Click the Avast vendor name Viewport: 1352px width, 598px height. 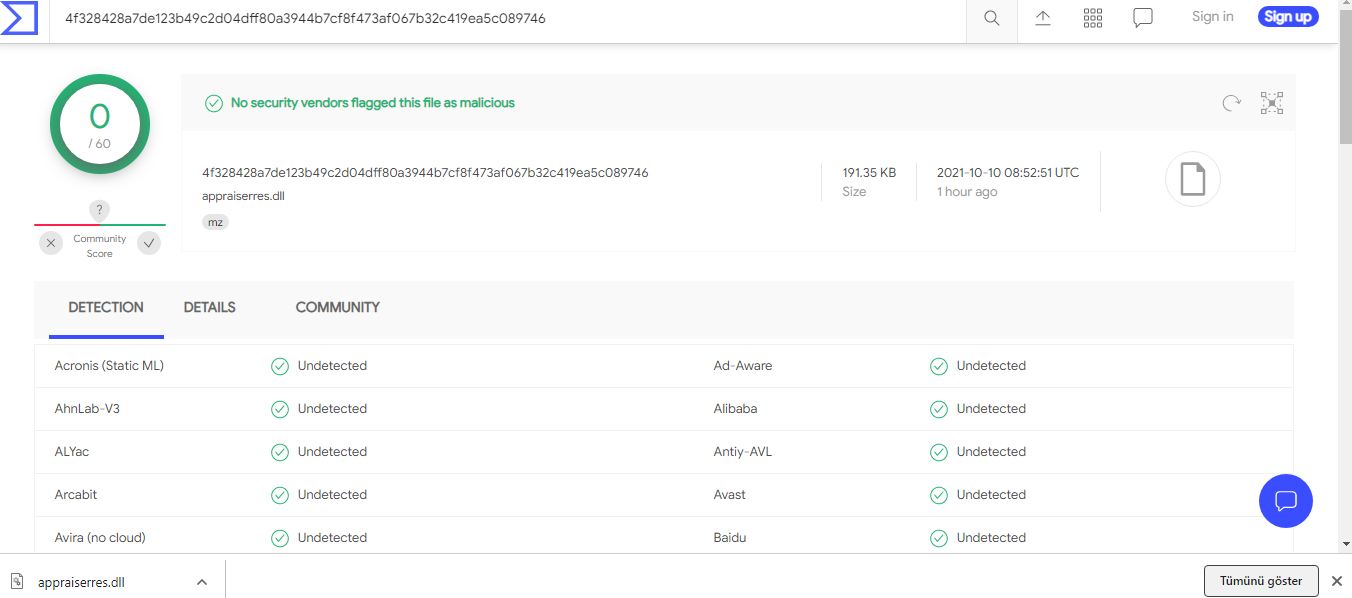tap(730, 495)
